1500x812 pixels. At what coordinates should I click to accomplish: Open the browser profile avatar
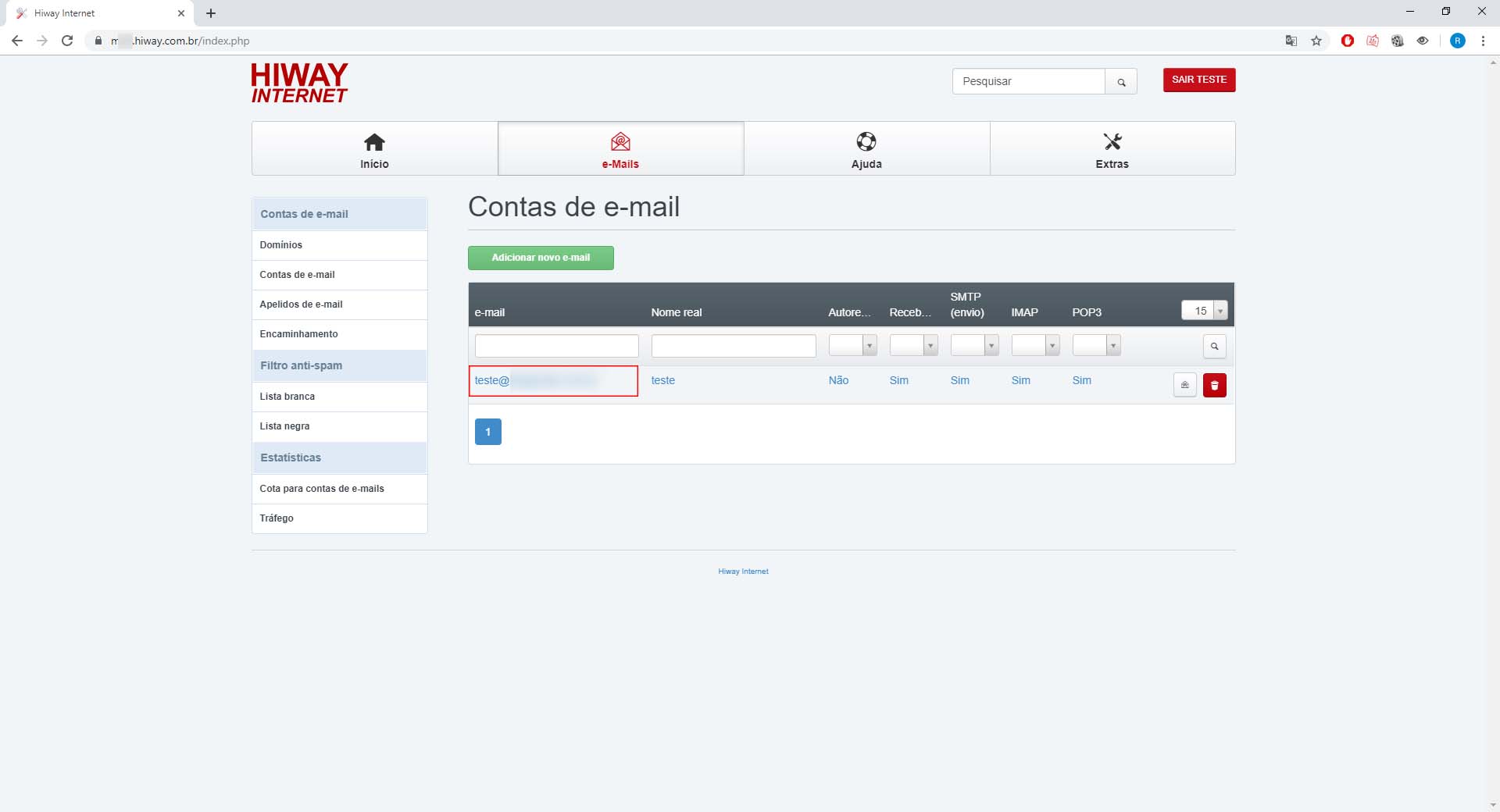click(1458, 41)
